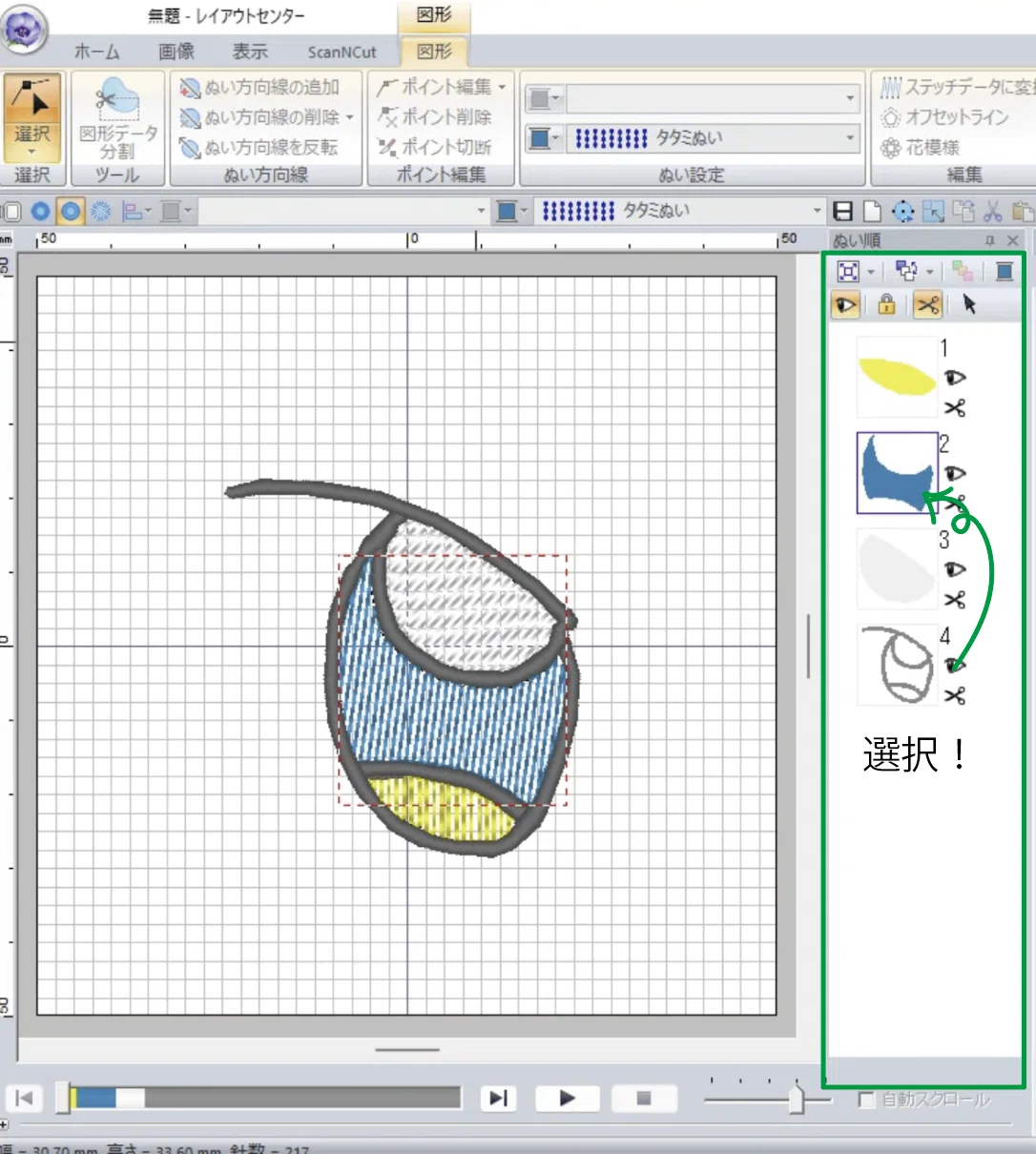Click the blue target crosshair toolbar icon
Viewport: 1036px width, 1154px height.
click(902, 211)
